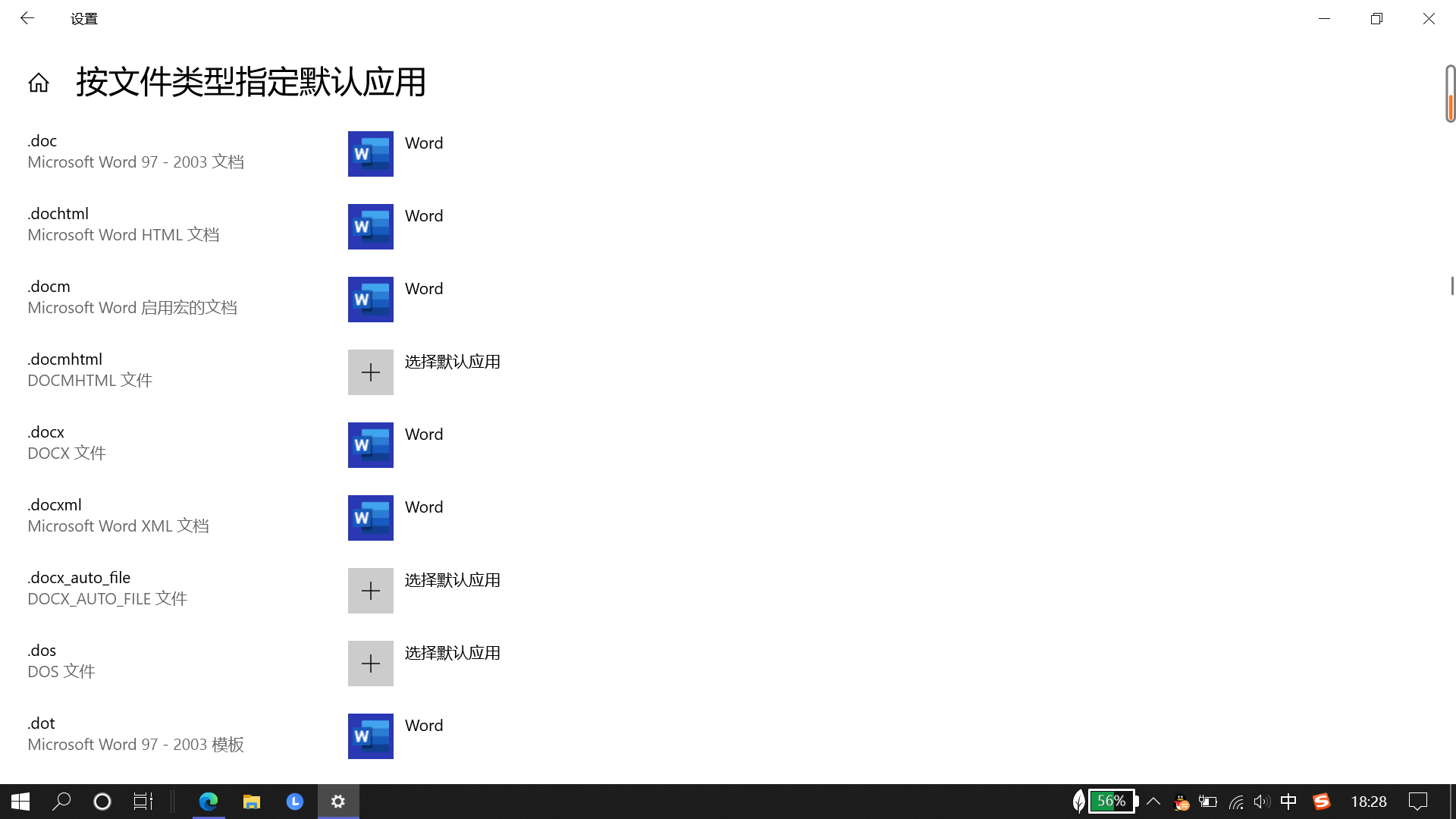
Task: Open File Explorer from taskbar
Action: click(252, 802)
